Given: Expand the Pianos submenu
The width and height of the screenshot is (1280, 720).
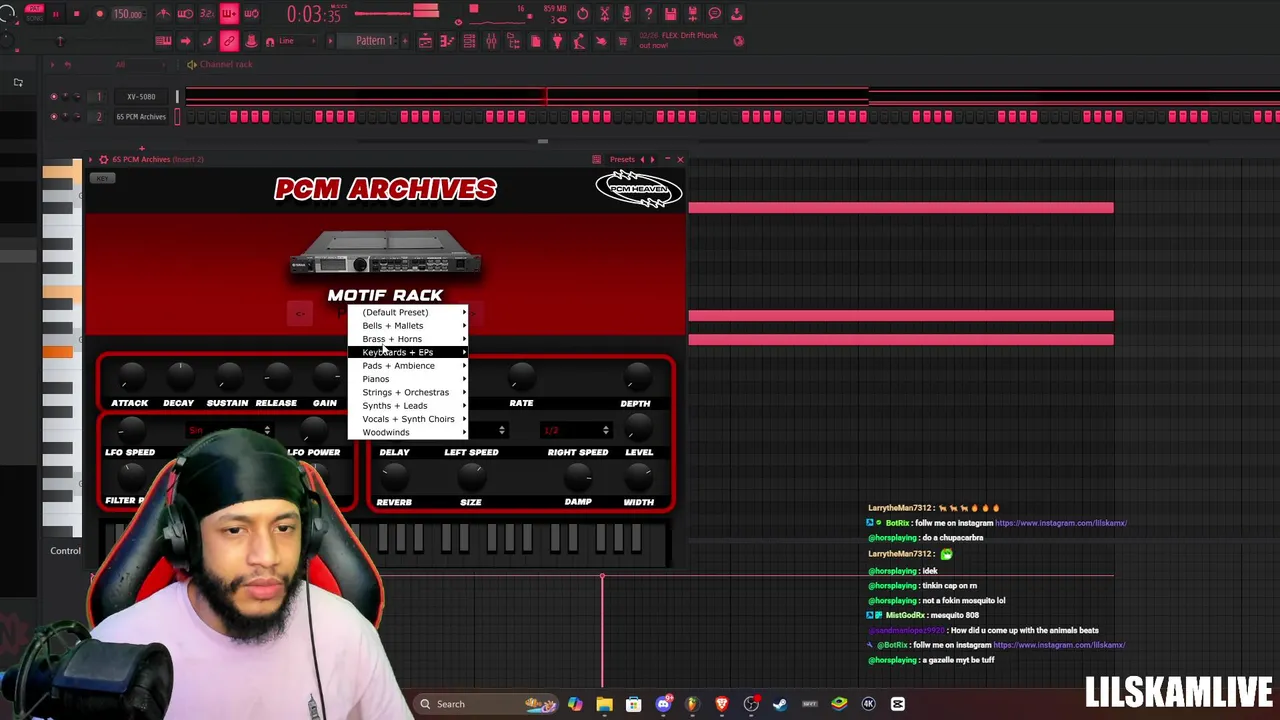Looking at the screenshot, I should click(x=408, y=379).
